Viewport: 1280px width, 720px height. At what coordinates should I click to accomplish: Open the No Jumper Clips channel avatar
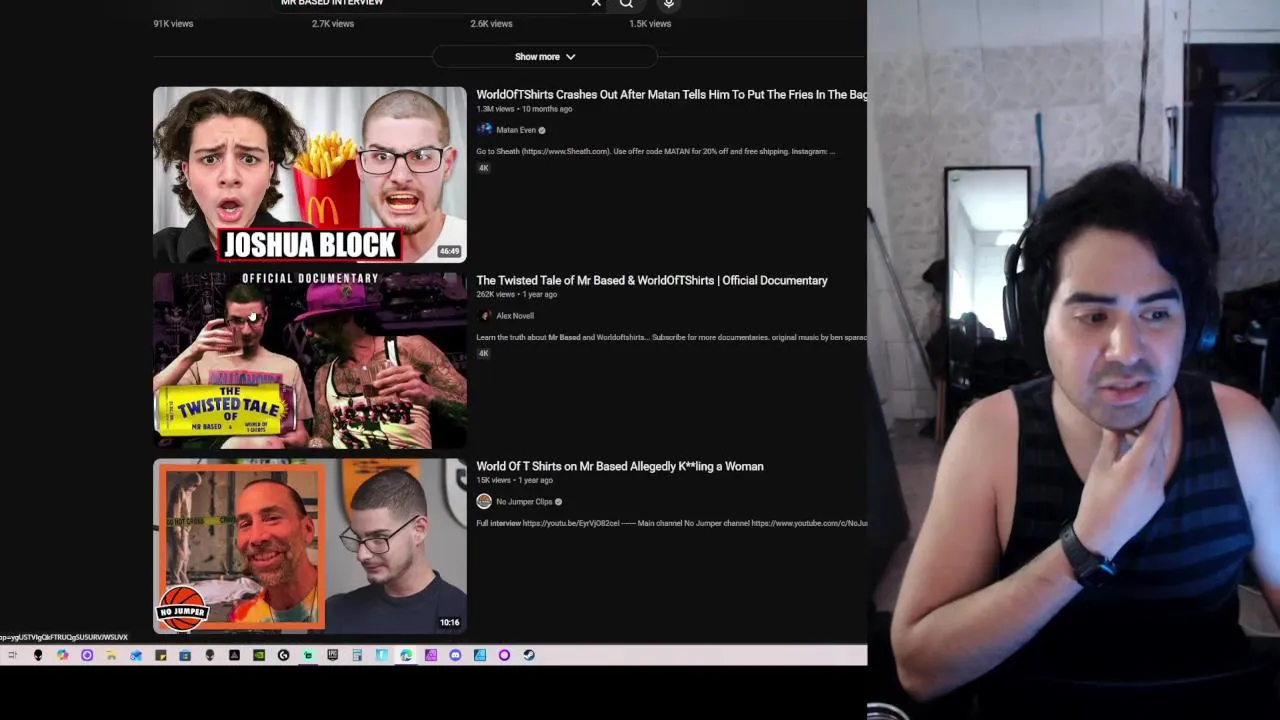(x=484, y=502)
